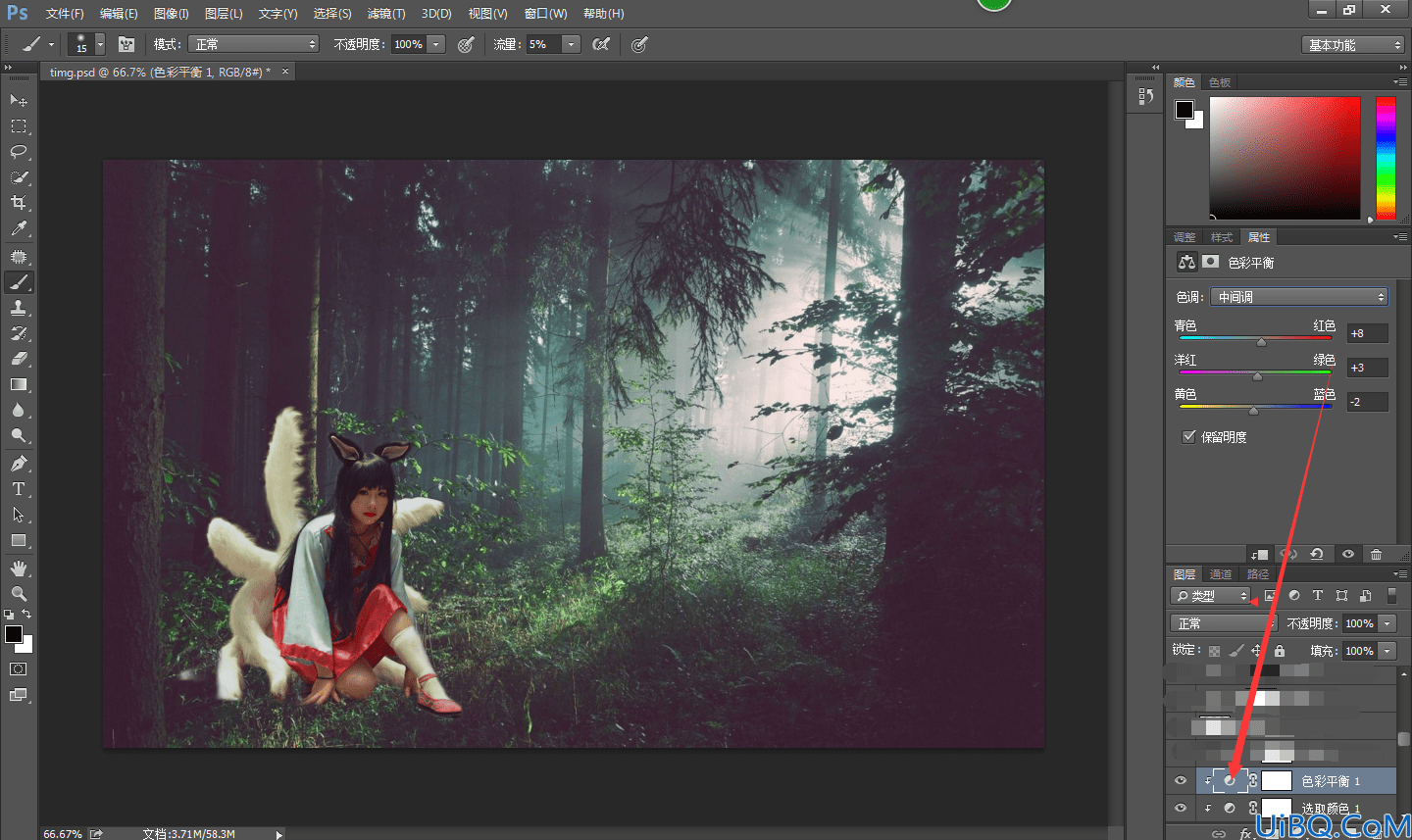The width and height of the screenshot is (1412, 840).
Task: Switch to the 调整 tab
Action: coord(1185,237)
